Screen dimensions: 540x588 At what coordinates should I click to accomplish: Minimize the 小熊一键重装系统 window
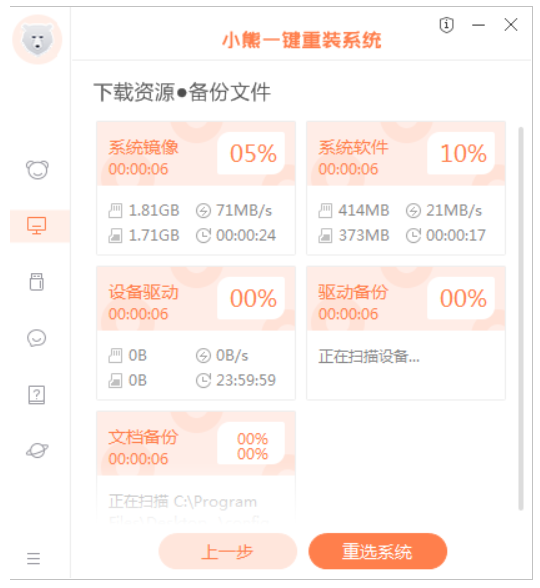click(x=478, y=25)
